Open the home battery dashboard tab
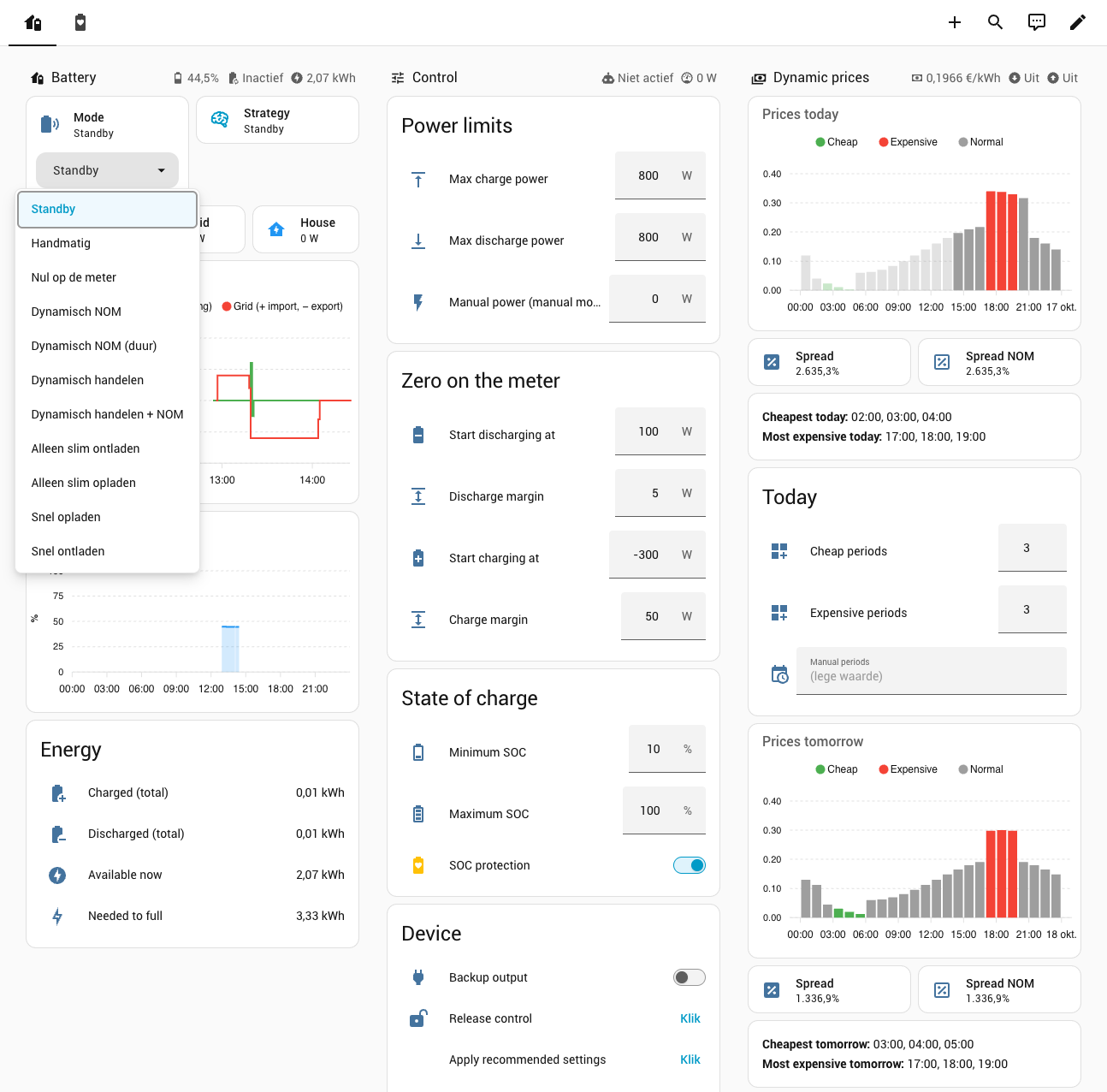Viewport: 1107px width, 1092px height. point(33,22)
